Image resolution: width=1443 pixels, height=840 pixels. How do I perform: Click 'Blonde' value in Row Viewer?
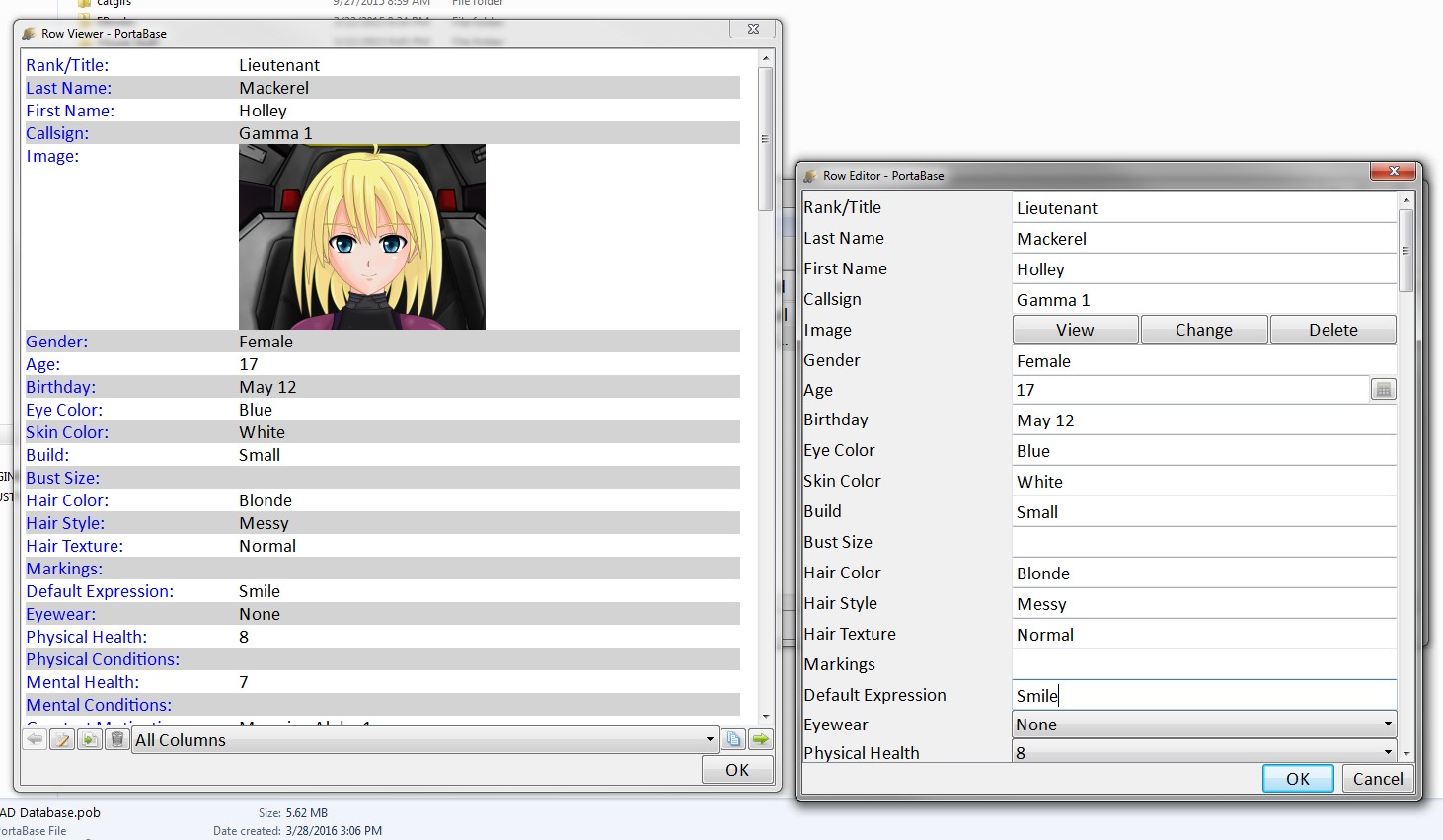266,500
